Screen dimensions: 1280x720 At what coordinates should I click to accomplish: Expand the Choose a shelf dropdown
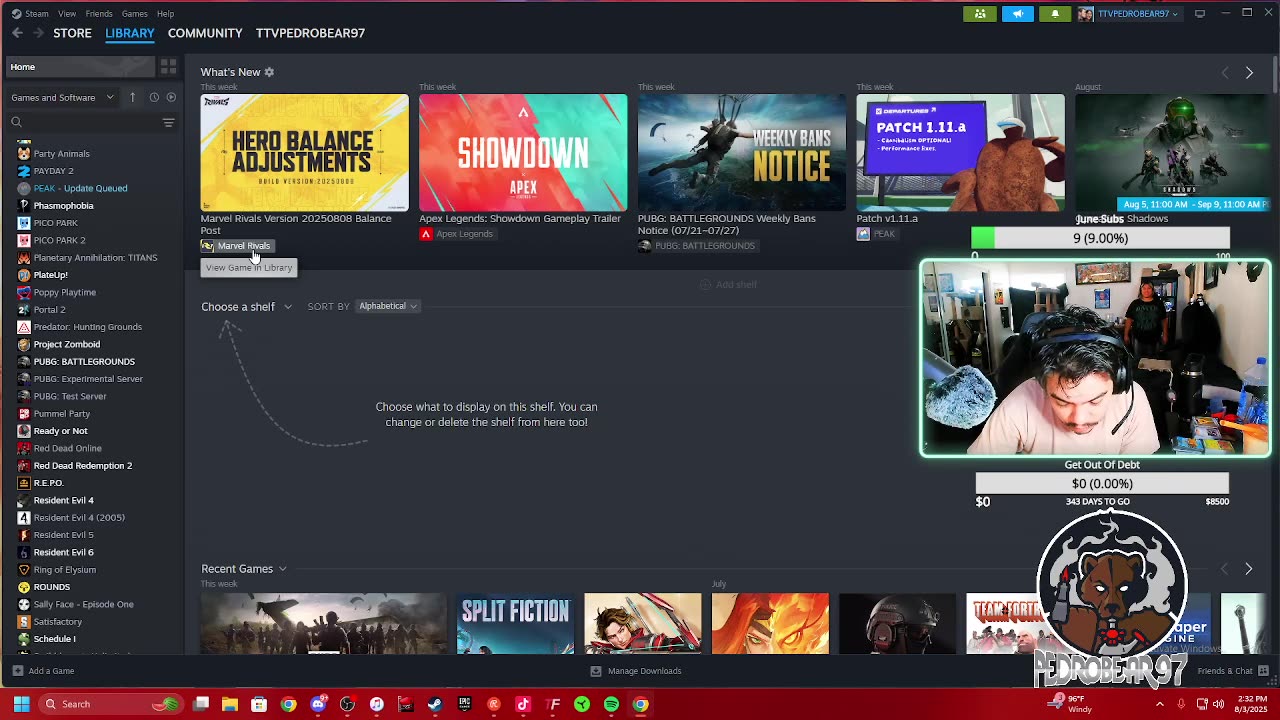pyautogui.click(x=246, y=306)
